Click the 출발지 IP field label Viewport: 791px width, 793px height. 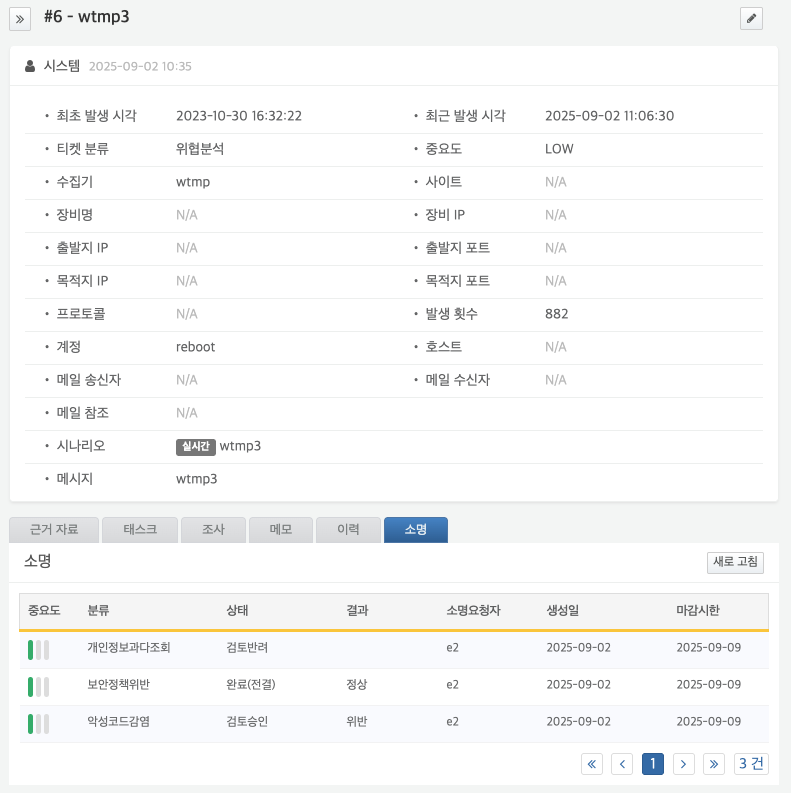[x=82, y=248]
